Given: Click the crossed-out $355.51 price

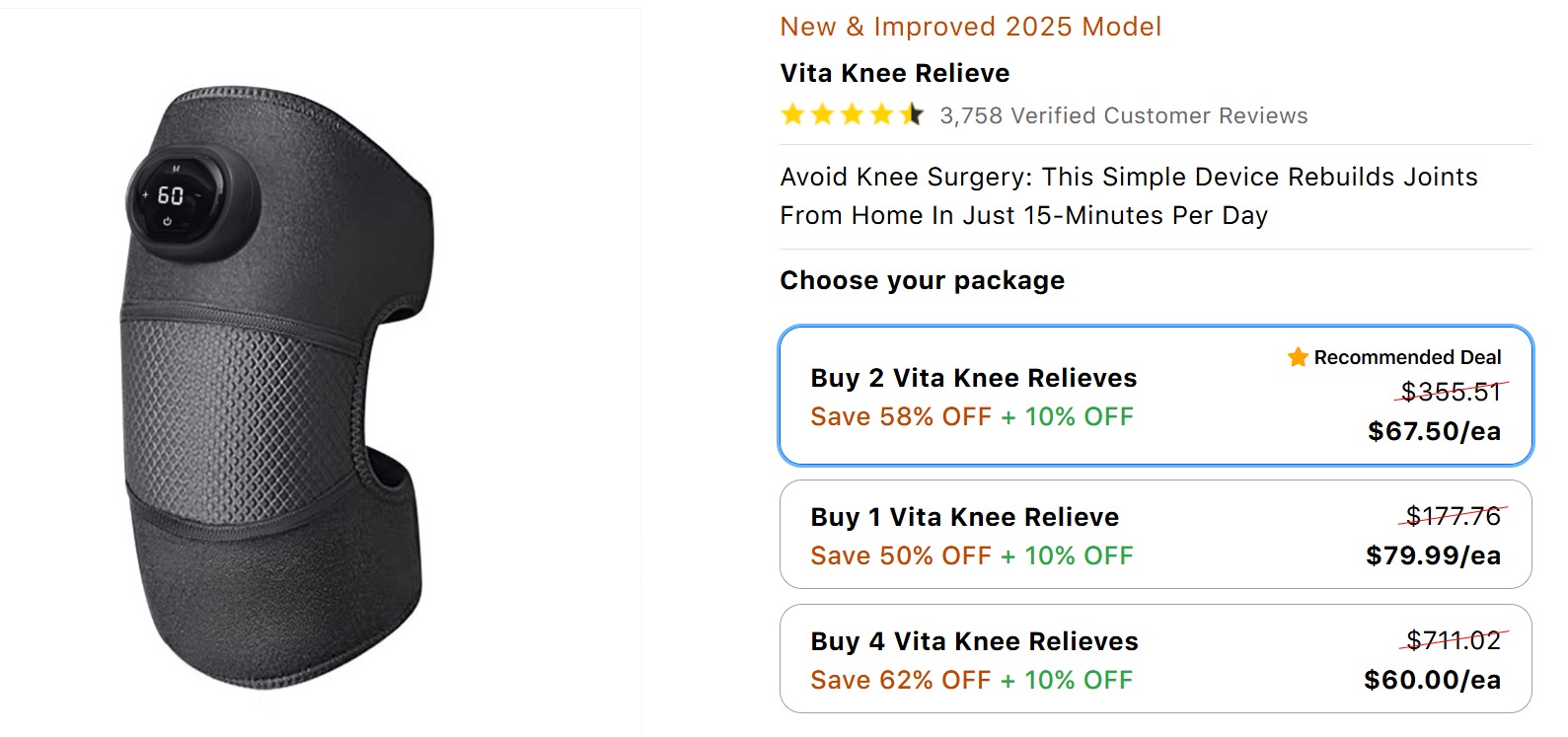Looking at the screenshot, I should click(1451, 393).
